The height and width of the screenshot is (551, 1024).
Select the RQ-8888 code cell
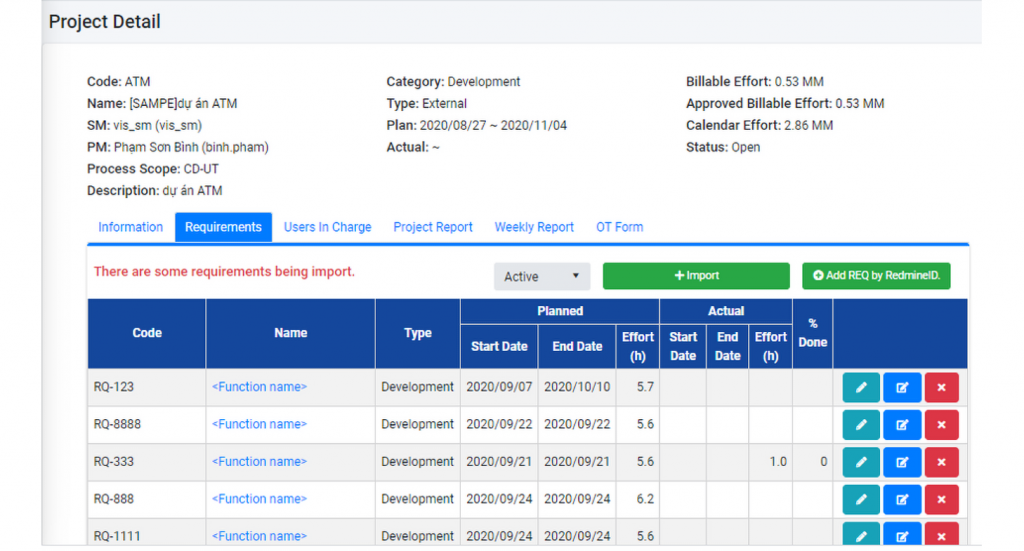(x=147, y=424)
